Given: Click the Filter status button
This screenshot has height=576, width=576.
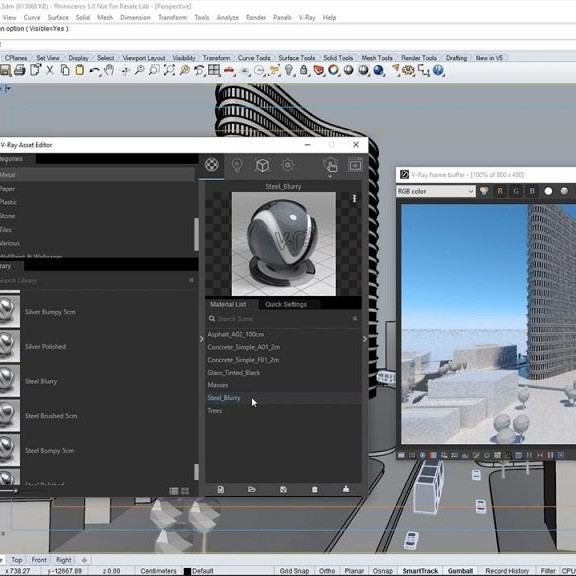Looking at the screenshot, I should [x=548, y=571].
